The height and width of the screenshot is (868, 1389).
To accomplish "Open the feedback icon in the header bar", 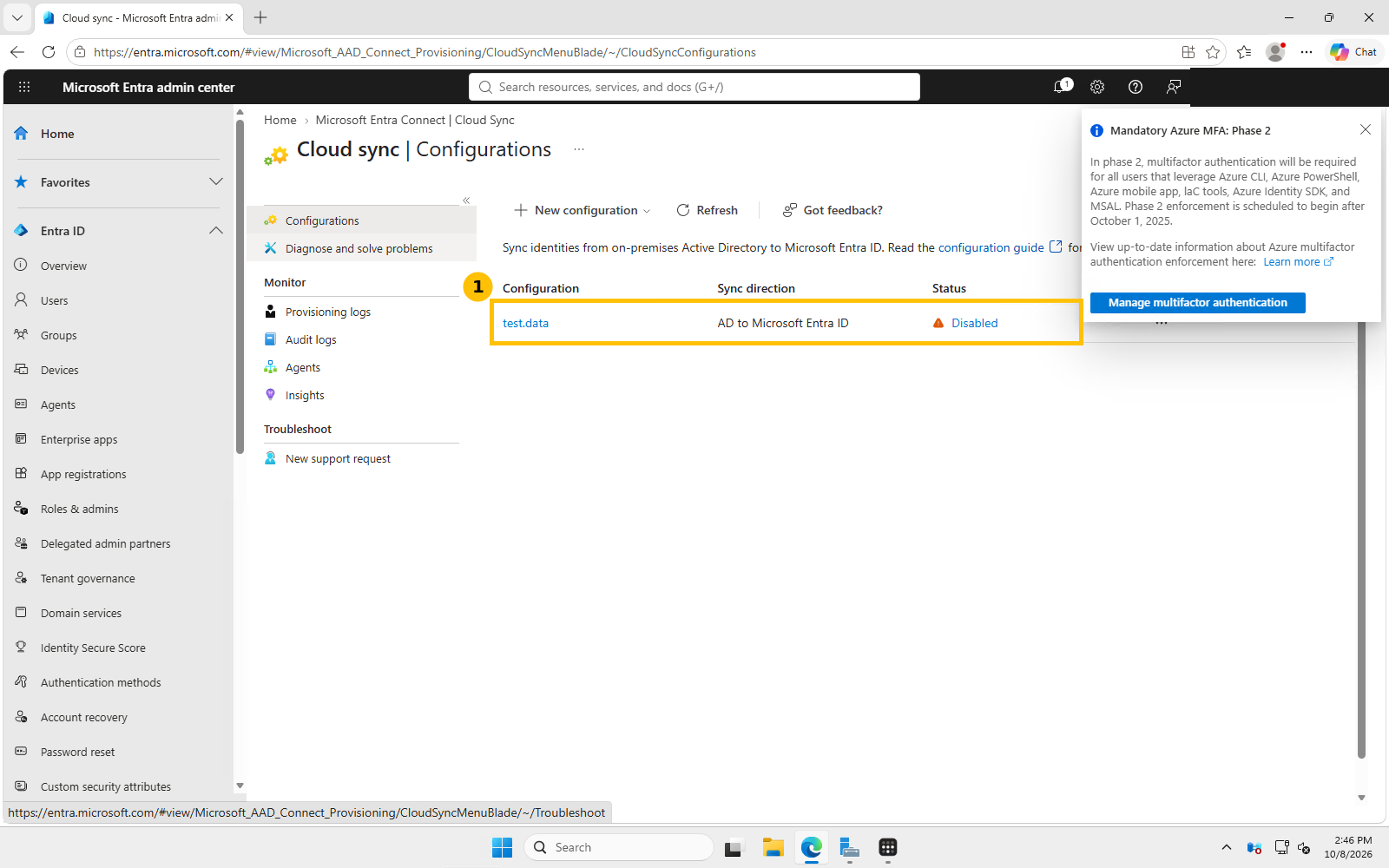I will click(x=1174, y=87).
